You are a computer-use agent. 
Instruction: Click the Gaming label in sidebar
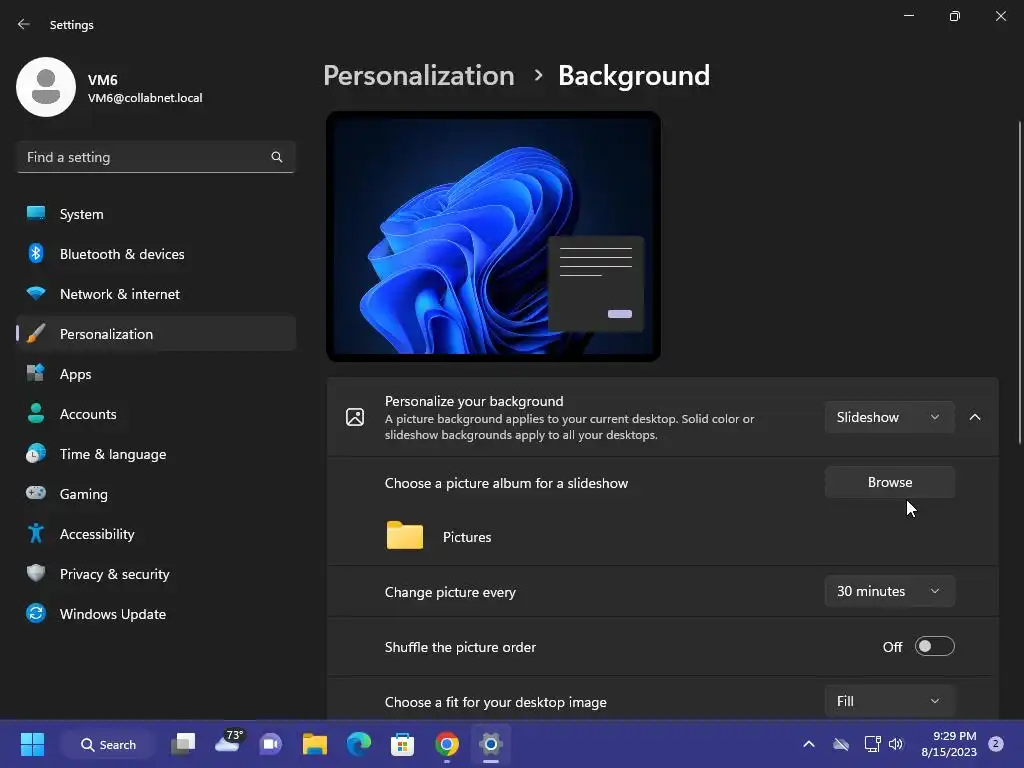pos(84,494)
